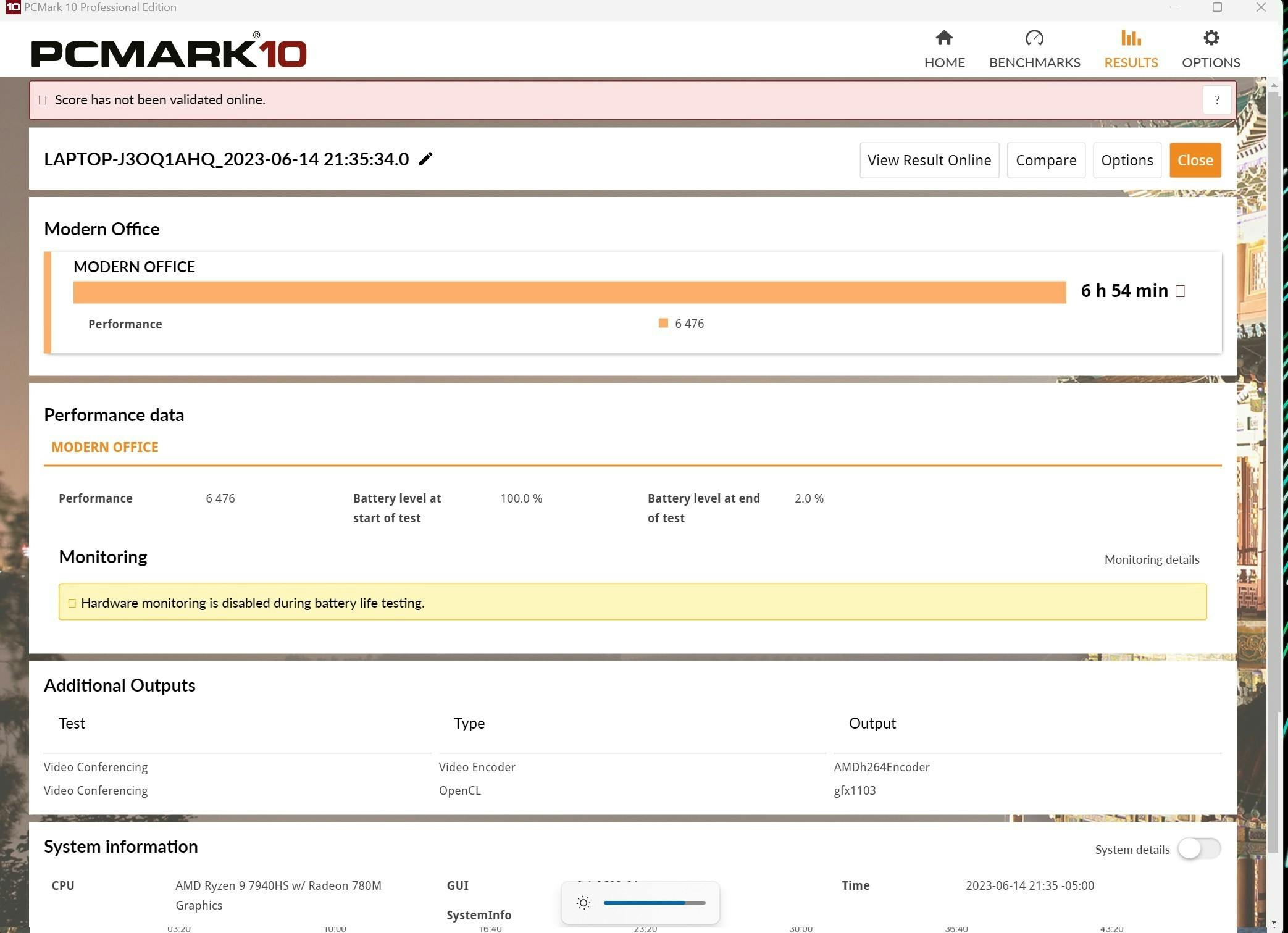
Task: Select the MODERN OFFICE performance data tab
Action: pos(104,447)
